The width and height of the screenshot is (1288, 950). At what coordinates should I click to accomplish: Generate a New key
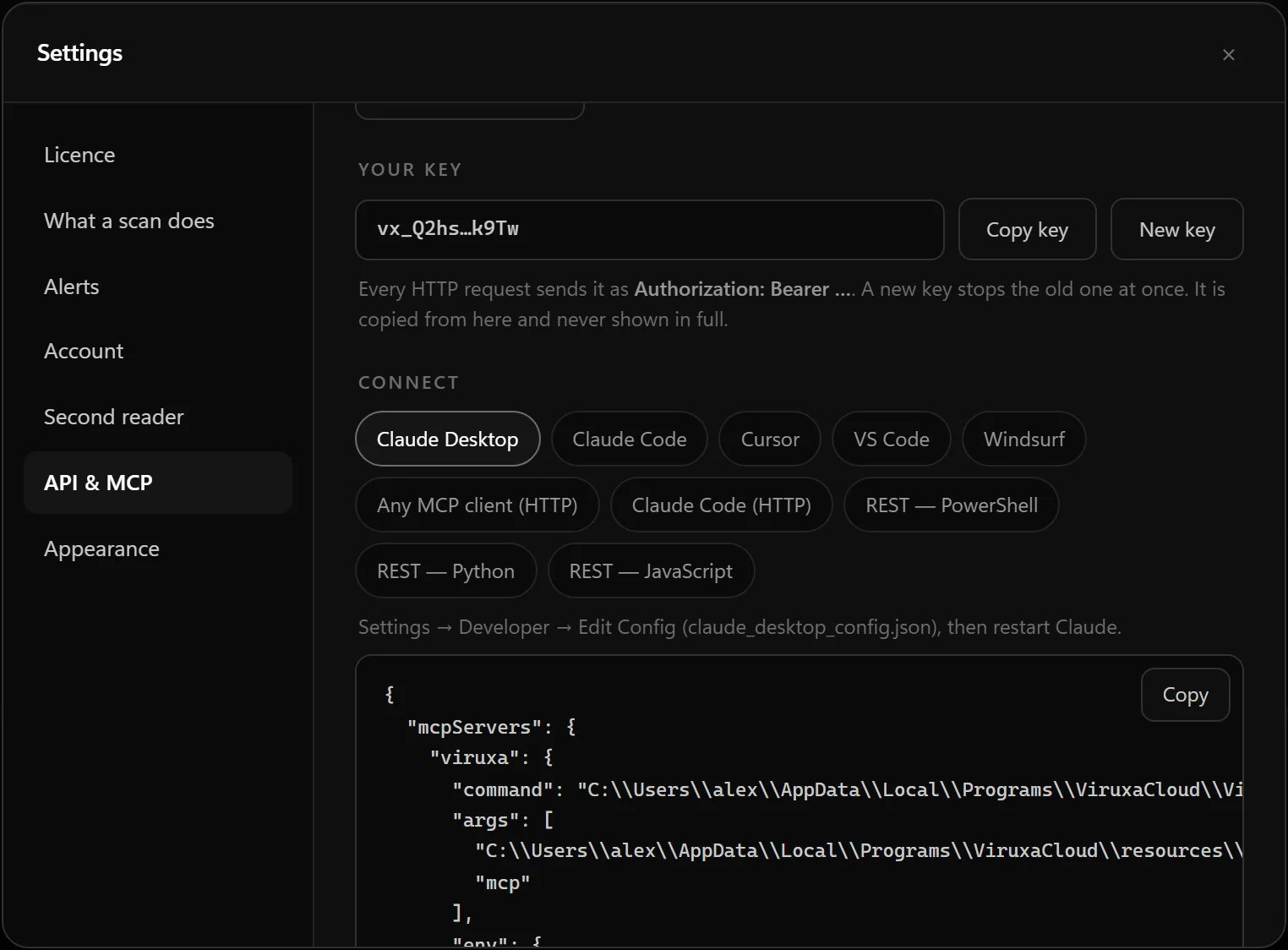1176,229
